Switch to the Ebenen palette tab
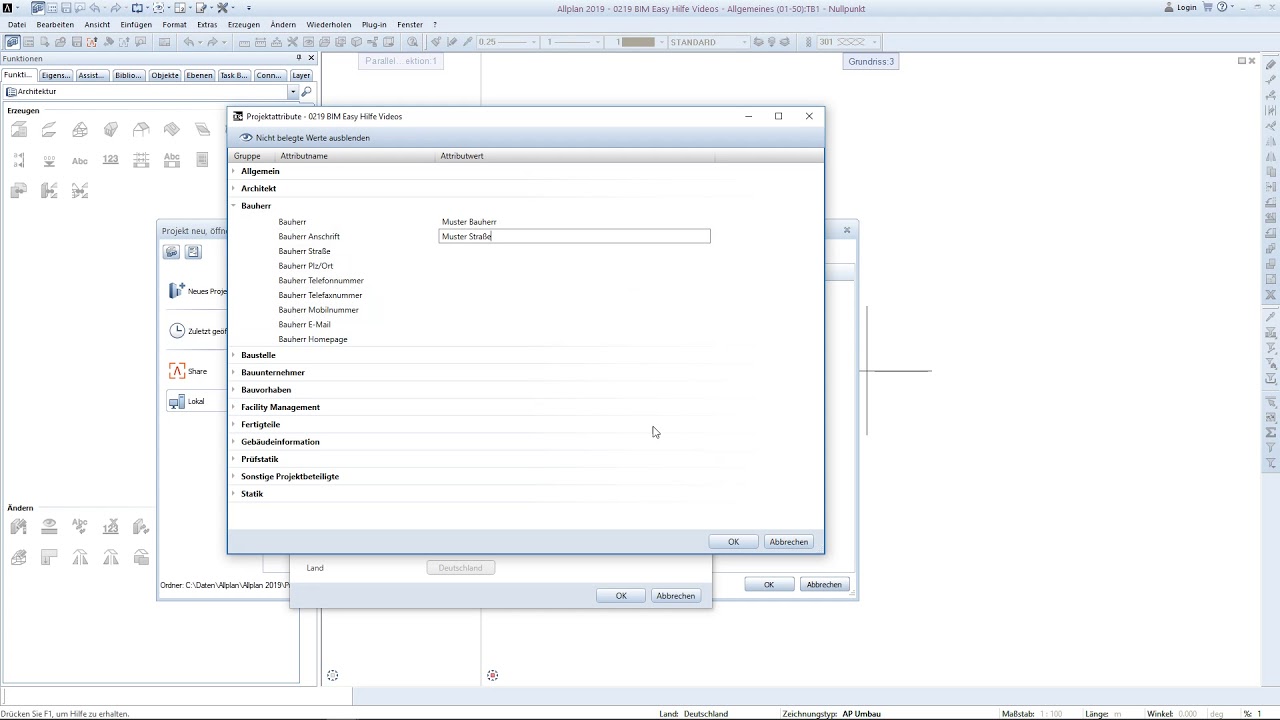Viewport: 1280px width, 720px height. point(199,75)
